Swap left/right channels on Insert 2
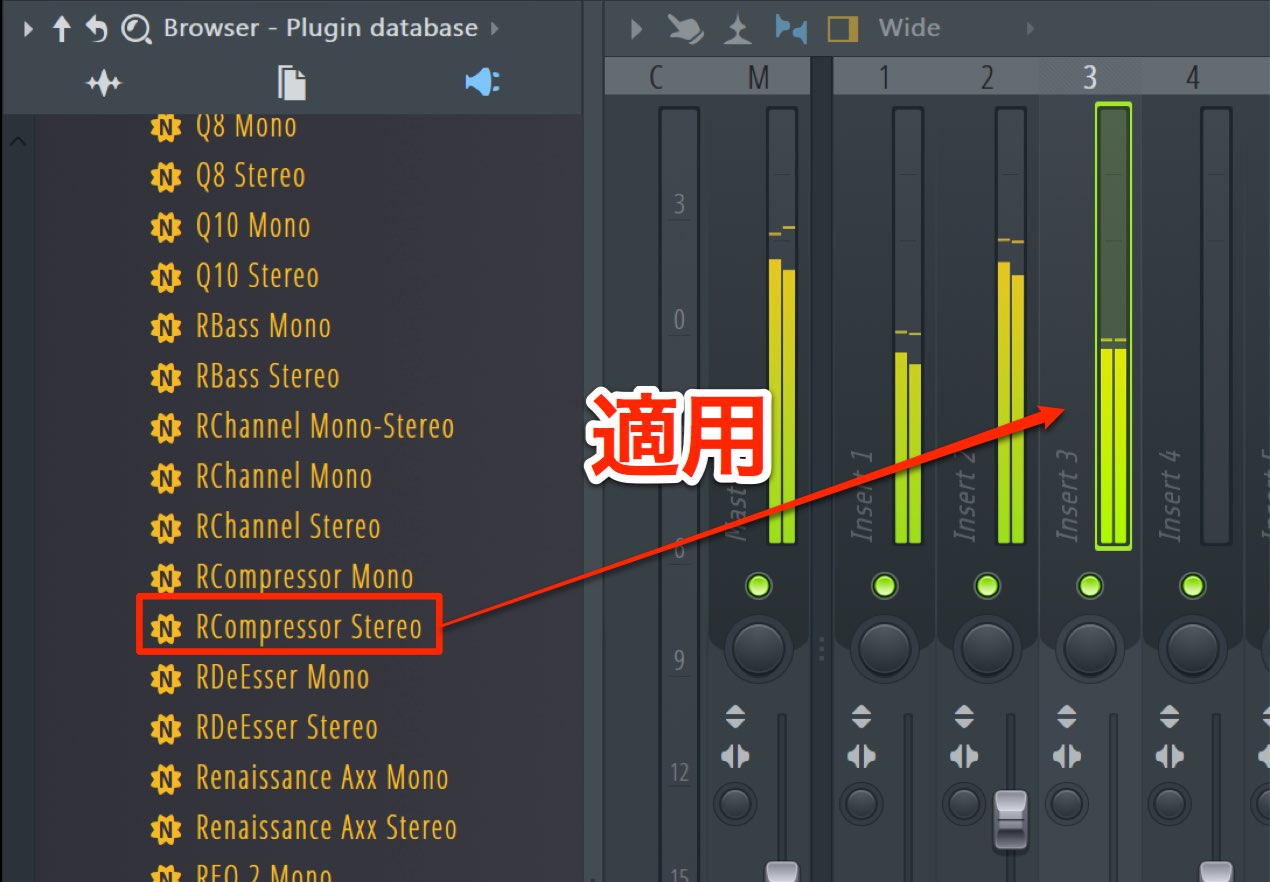This screenshot has width=1270, height=882. 963,756
